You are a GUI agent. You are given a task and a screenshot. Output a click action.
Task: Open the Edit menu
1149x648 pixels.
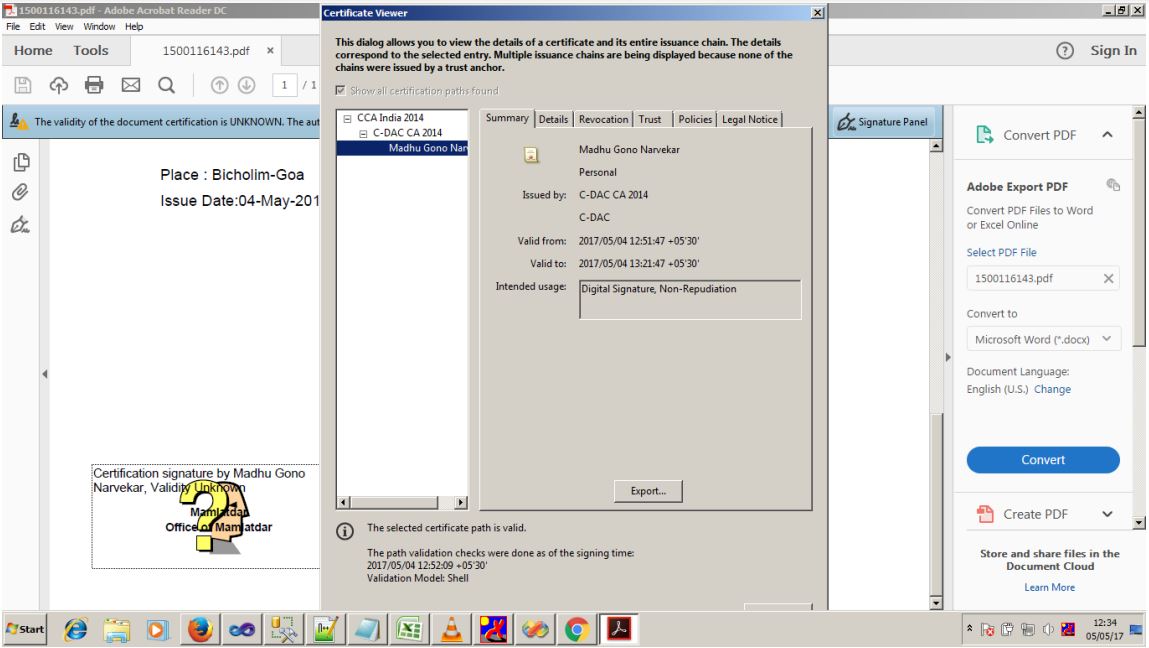37,26
